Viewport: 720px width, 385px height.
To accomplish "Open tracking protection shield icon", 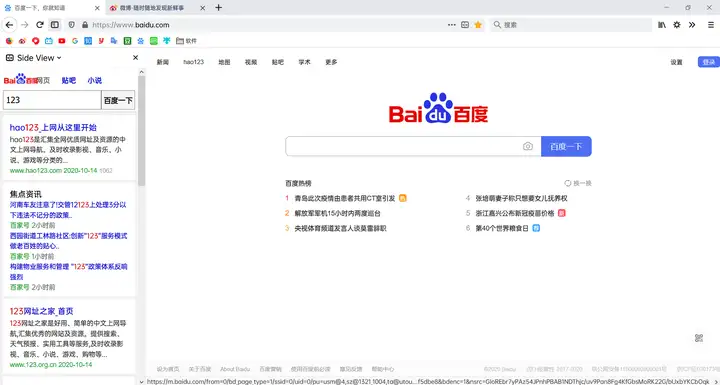I will click(x=71, y=25).
